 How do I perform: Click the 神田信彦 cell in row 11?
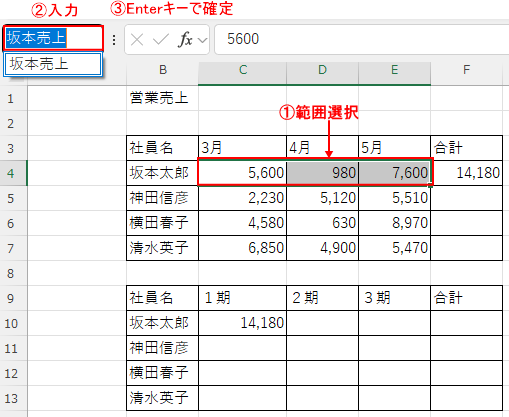pyautogui.click(x=163, y=348)
